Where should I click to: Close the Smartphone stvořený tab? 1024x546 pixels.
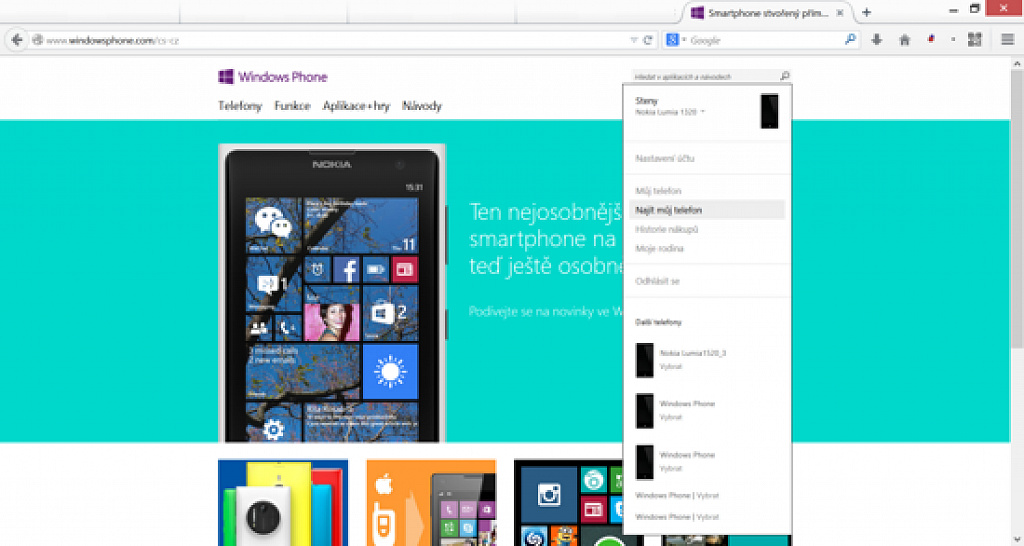840,13
